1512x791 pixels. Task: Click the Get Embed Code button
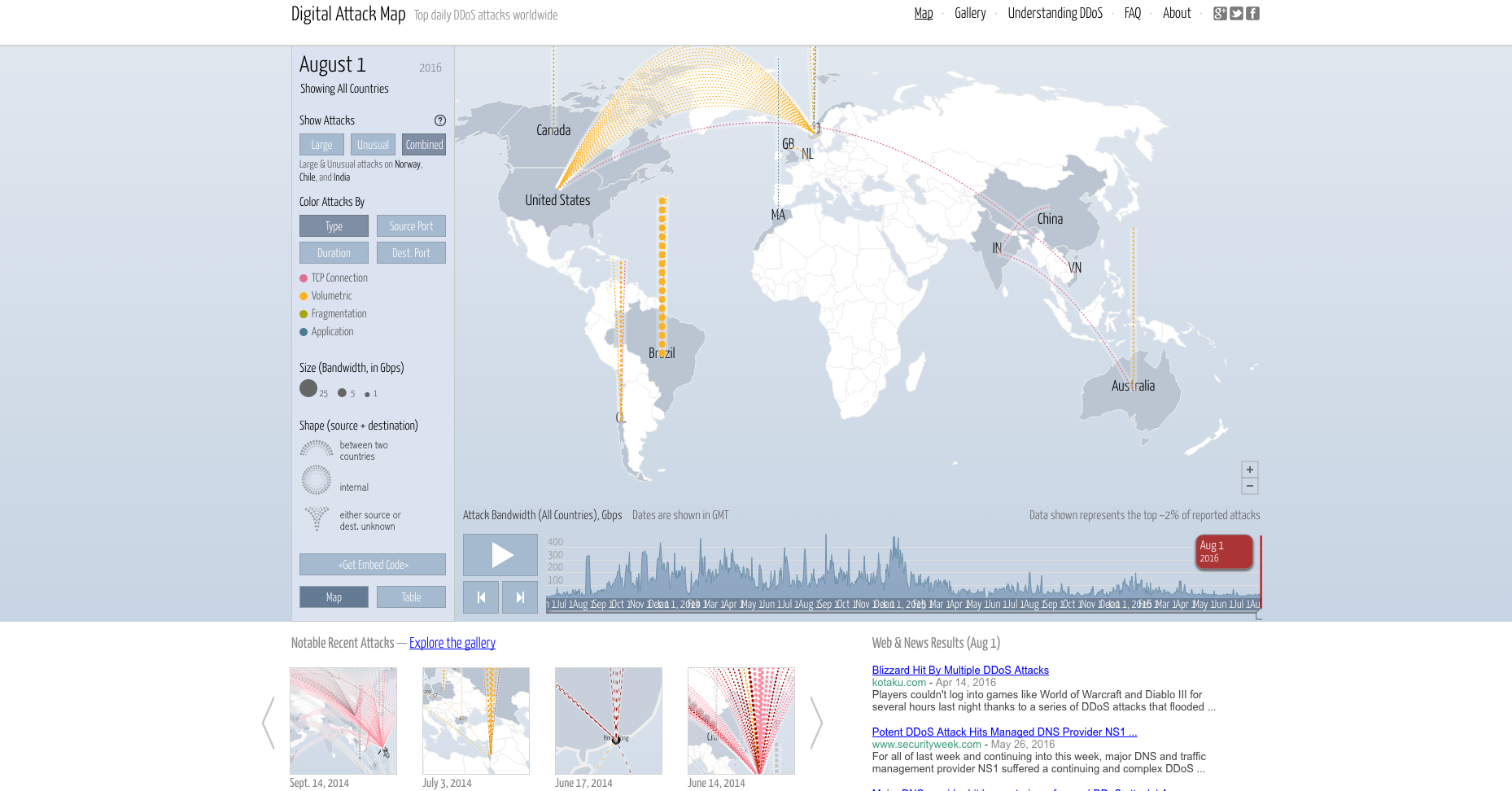pyautogui.click(x=372, y=564)
